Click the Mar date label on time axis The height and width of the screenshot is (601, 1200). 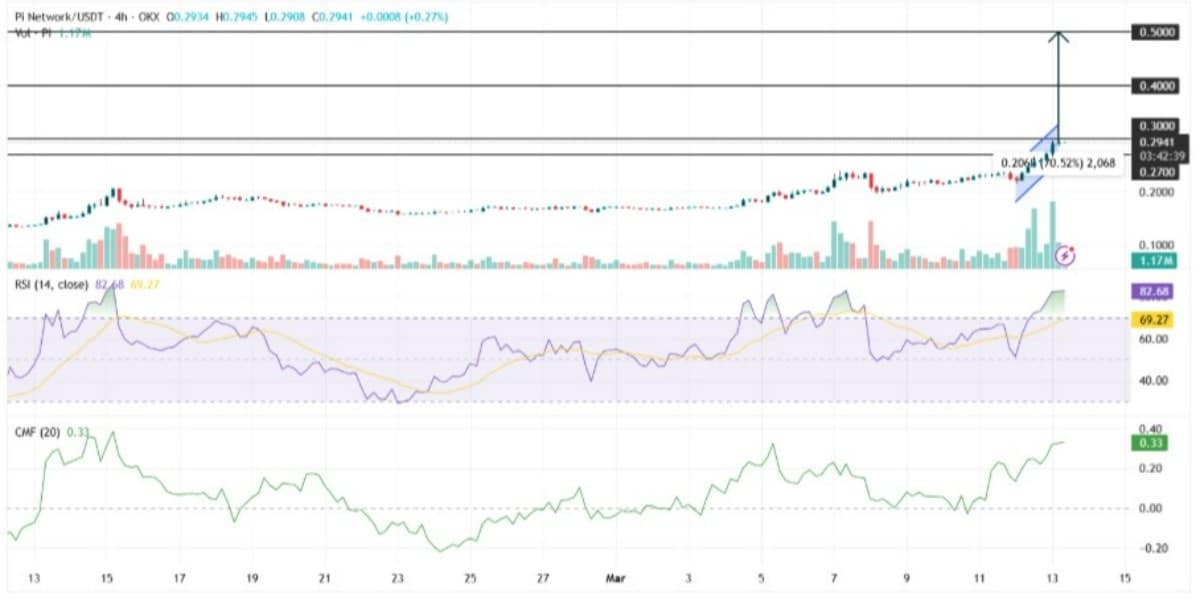coord(616,578)
